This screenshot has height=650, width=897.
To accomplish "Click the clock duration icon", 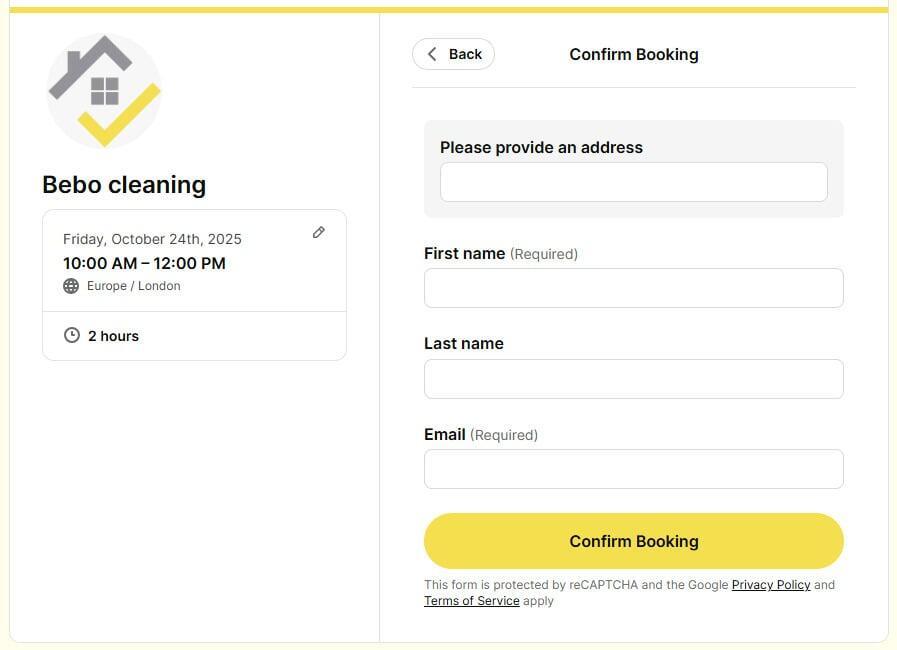I will 72,336.
